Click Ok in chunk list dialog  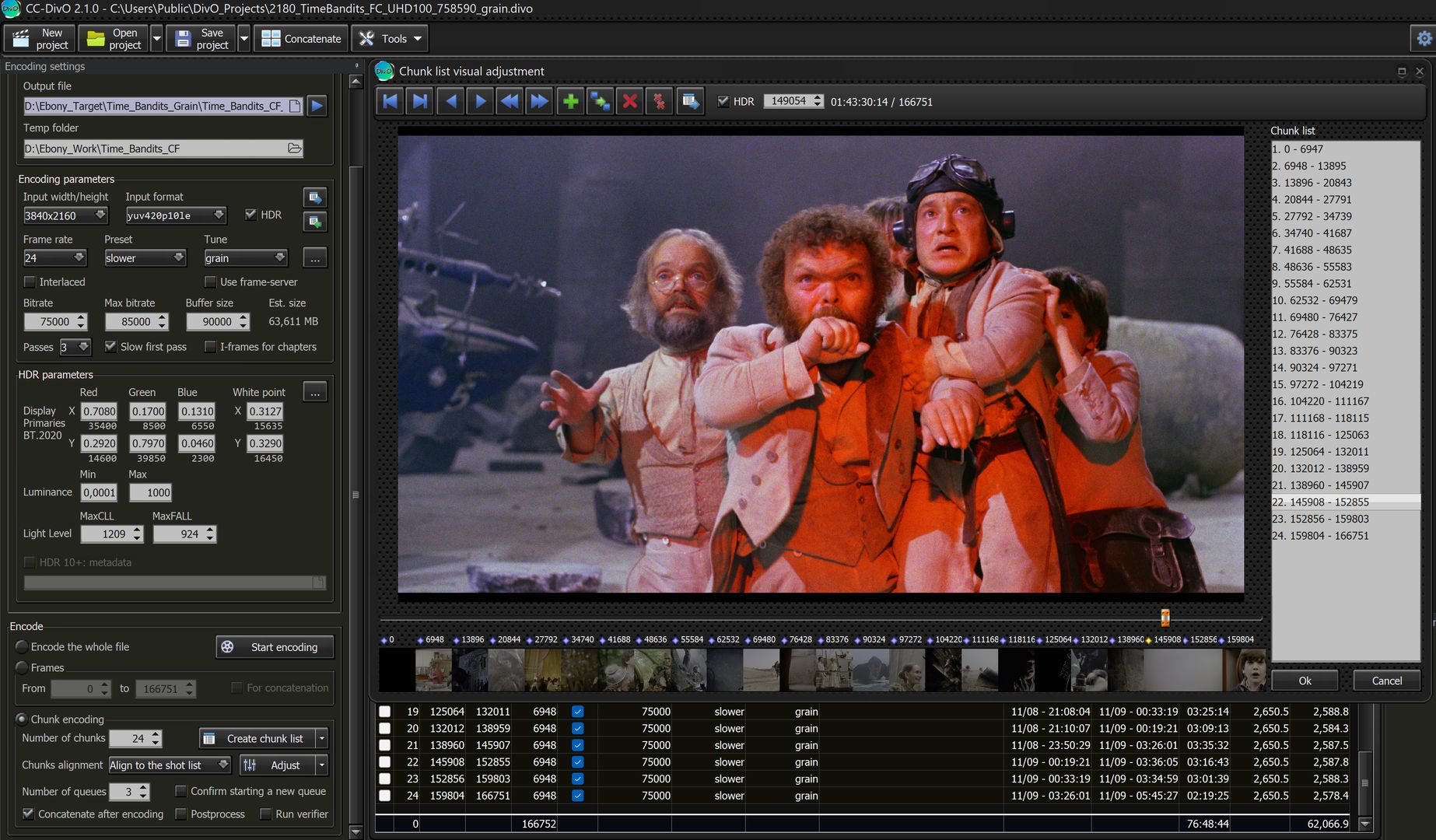click(1305, 681)
